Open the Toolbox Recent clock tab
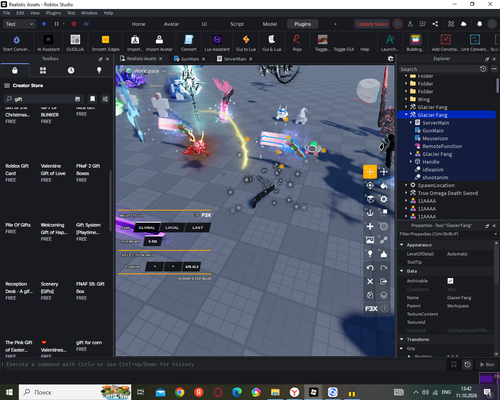500x400 pixels. coord(71,70)
